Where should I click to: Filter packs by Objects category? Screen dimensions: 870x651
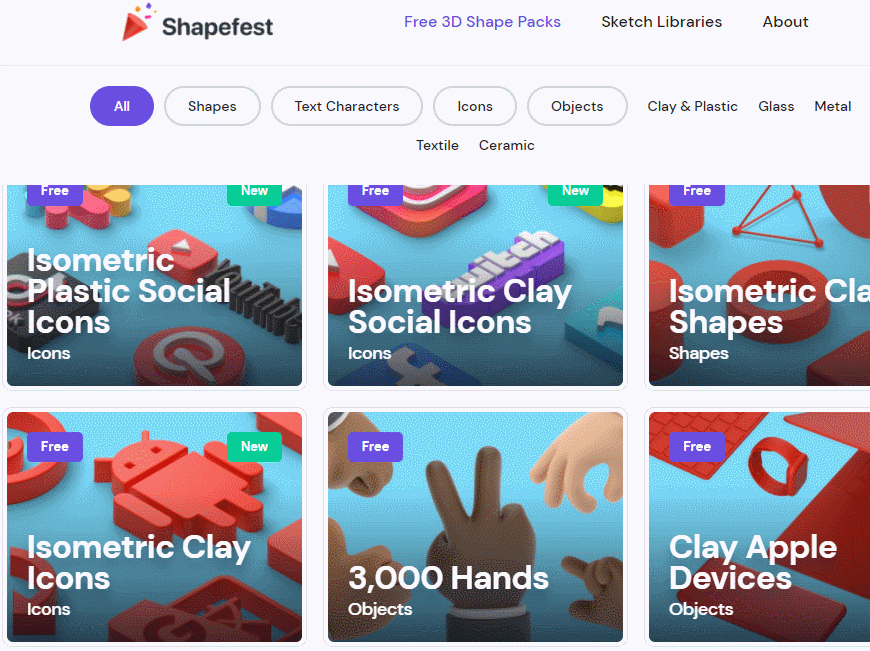[x=577, y=106]
